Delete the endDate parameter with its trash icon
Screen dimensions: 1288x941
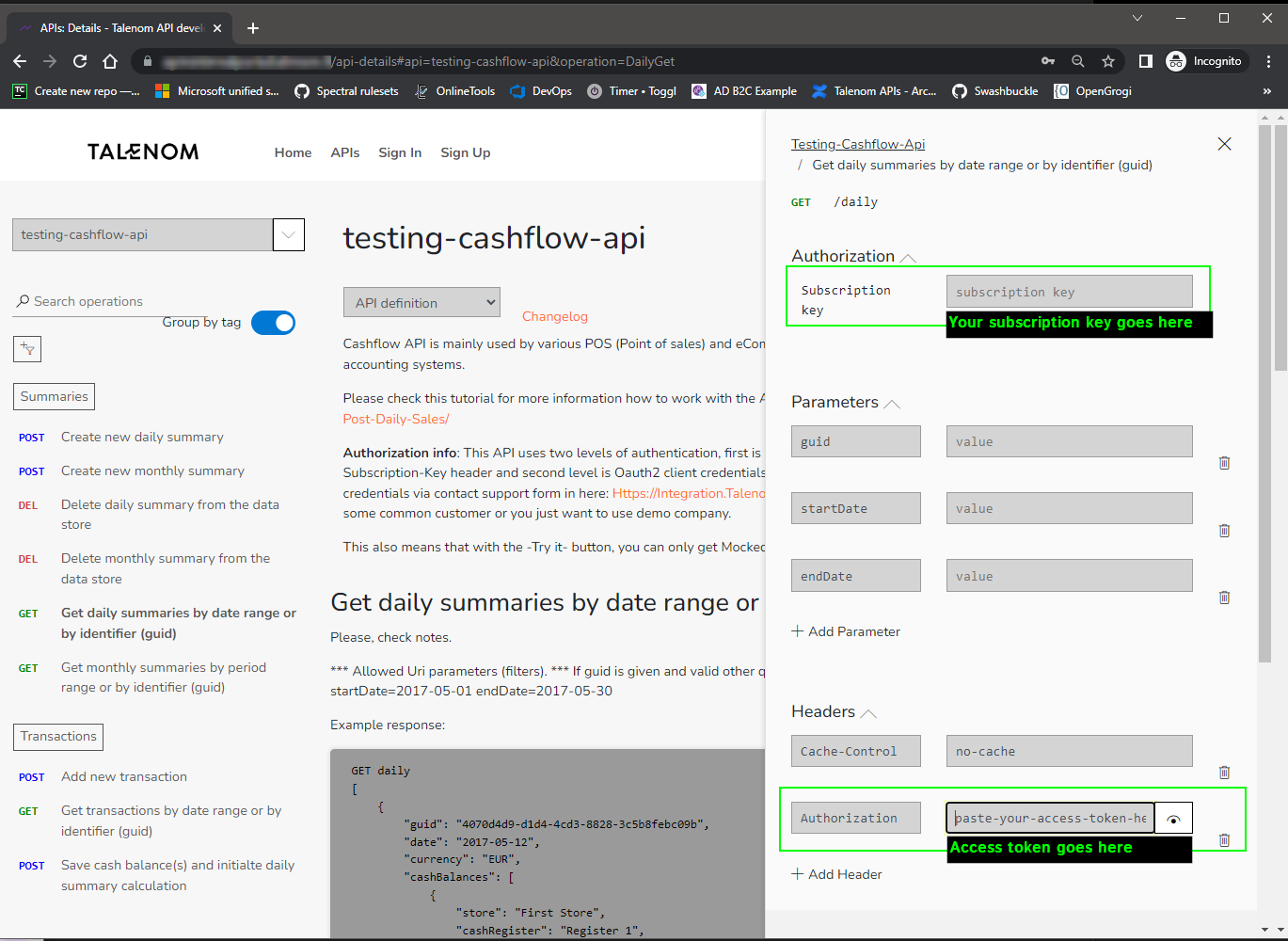(1224, 598)
